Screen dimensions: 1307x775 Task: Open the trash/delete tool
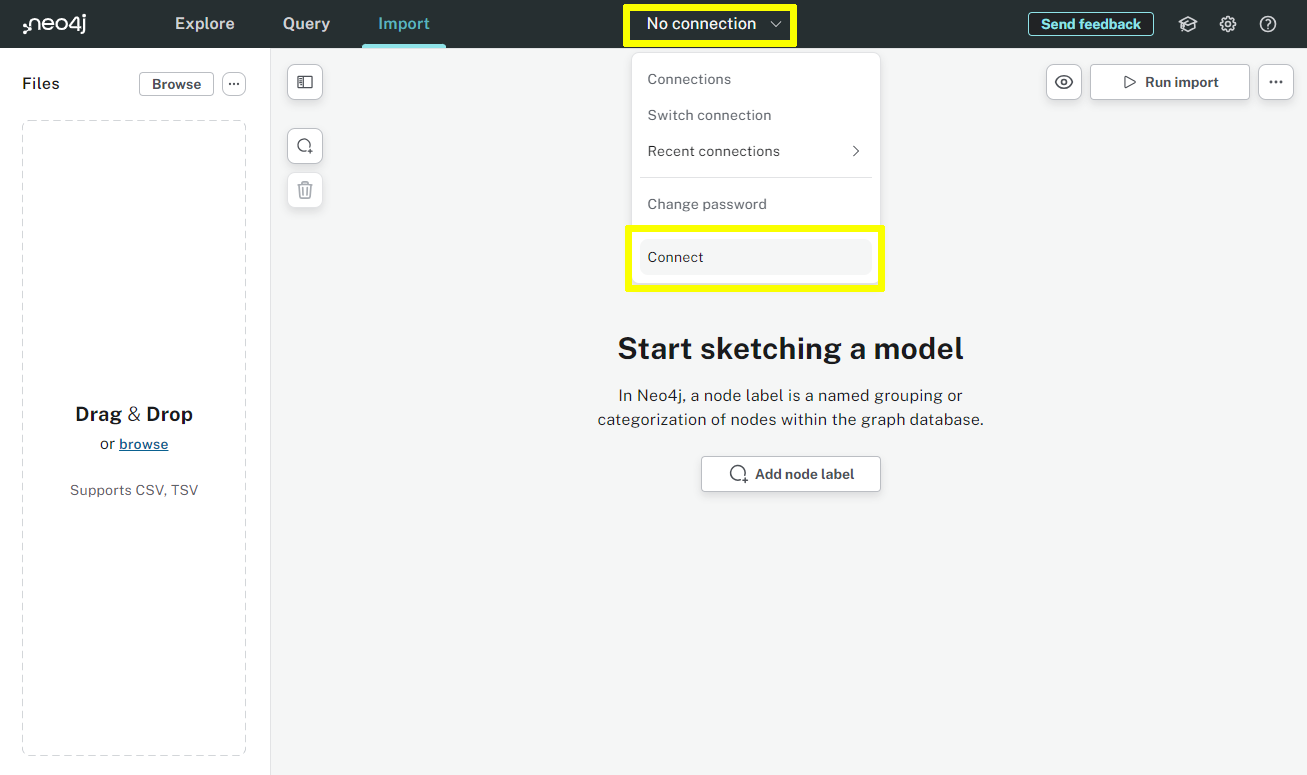coord(304,189)
